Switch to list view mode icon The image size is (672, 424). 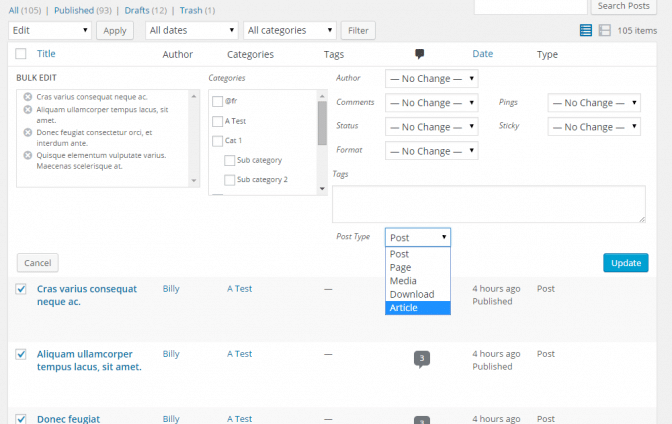point(585,30)
